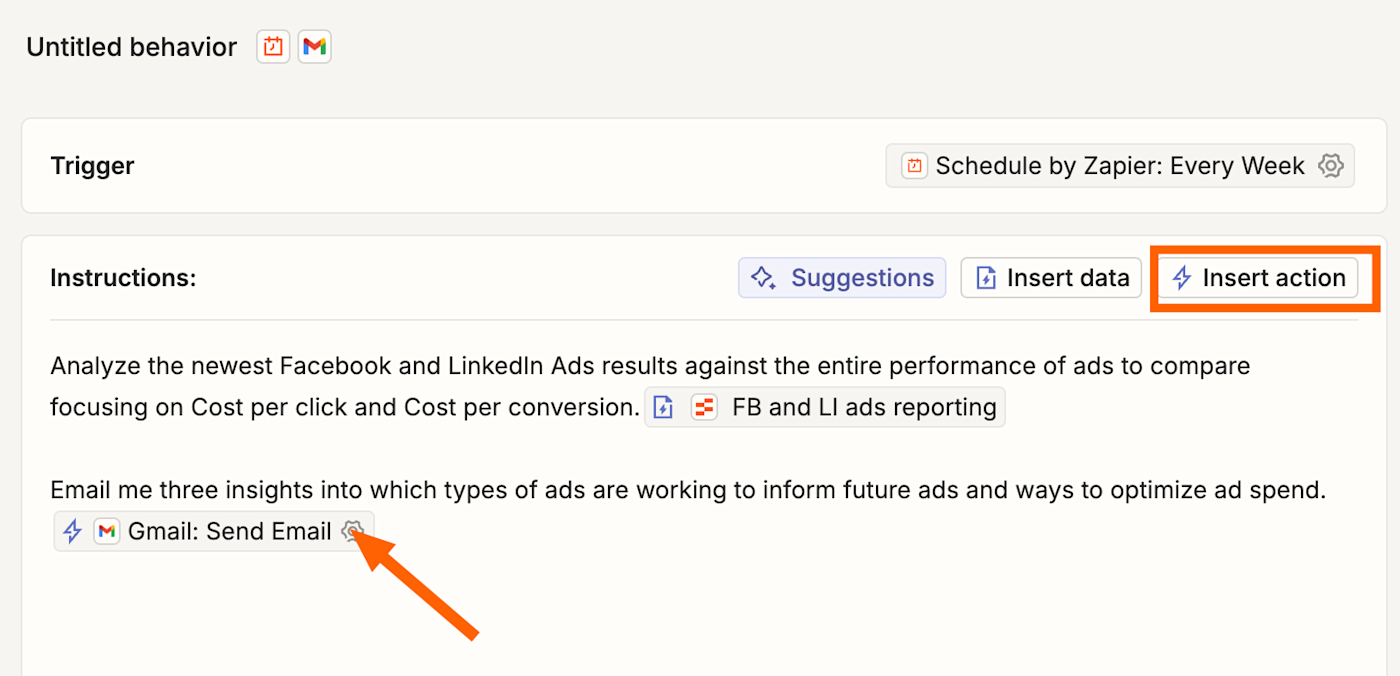
Task: Open the Schedule by Zapier: Every Week trigger
Action: point(1119,166)
